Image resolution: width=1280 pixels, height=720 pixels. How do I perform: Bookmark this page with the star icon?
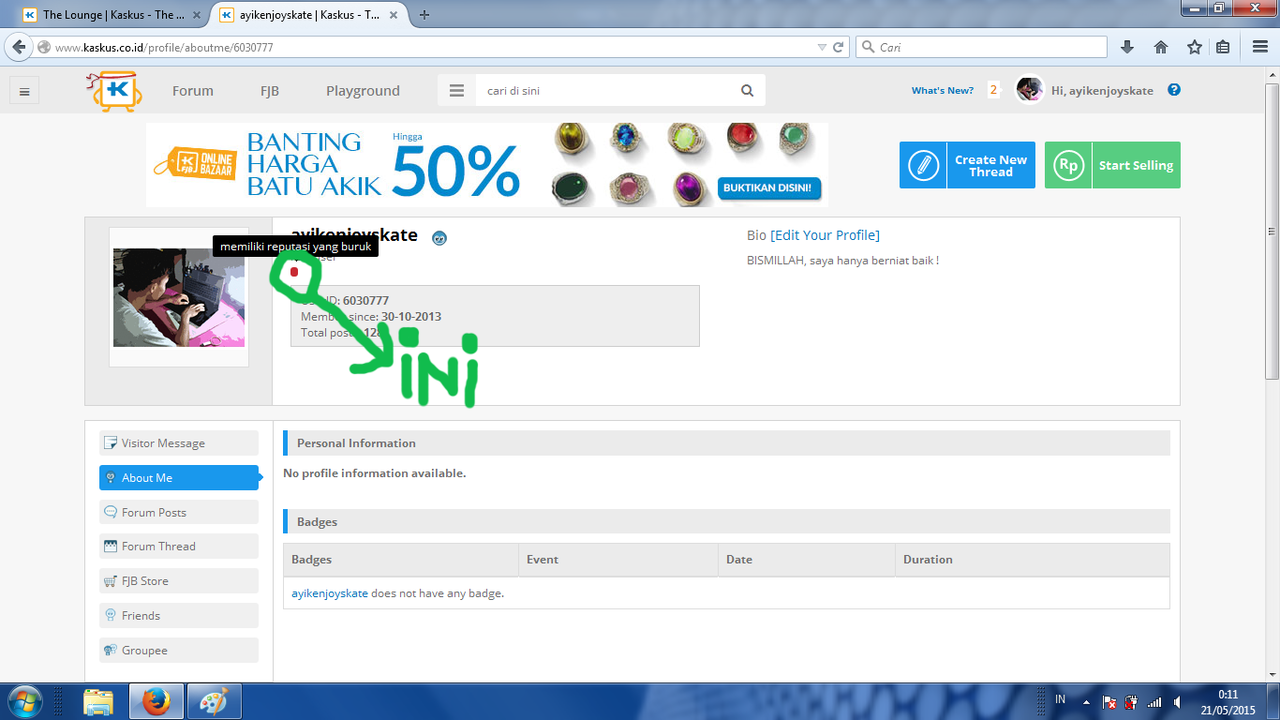pos(1194,47)
